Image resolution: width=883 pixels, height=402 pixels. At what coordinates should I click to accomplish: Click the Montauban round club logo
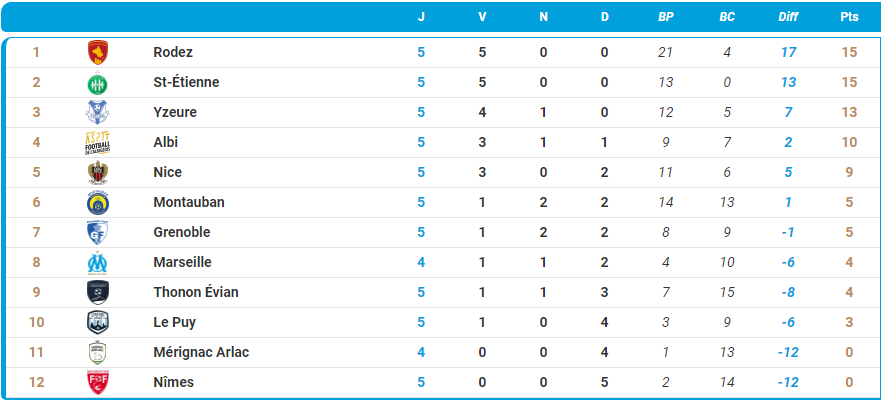(x=97, y=202)
